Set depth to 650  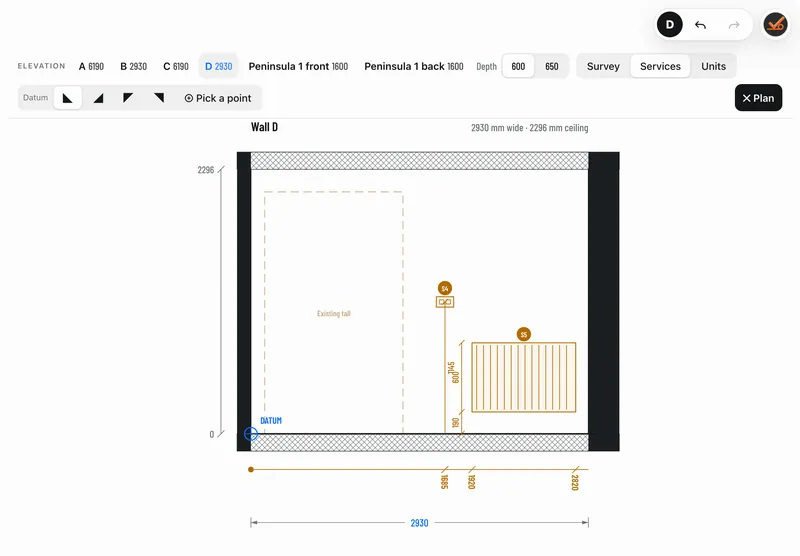tap(552, 66)
